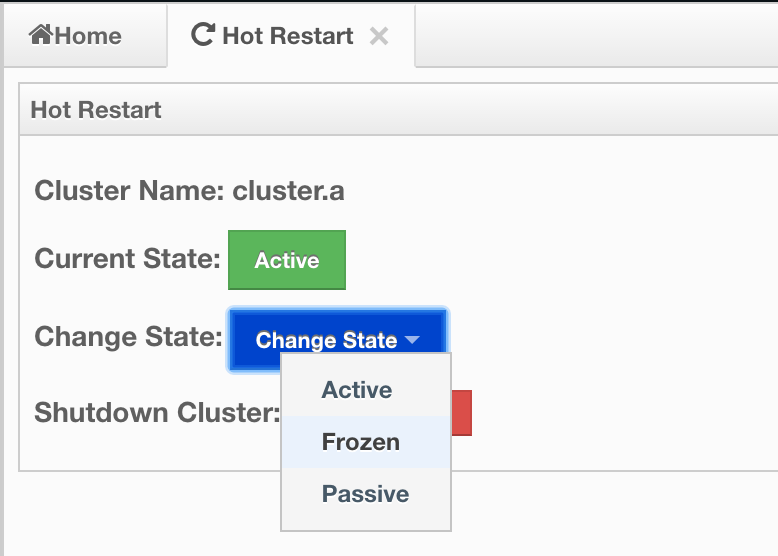Click the circular arrow Hot Restart icon
The width and height of the screenshot is (778, 556).
click(x=203, y=34)
